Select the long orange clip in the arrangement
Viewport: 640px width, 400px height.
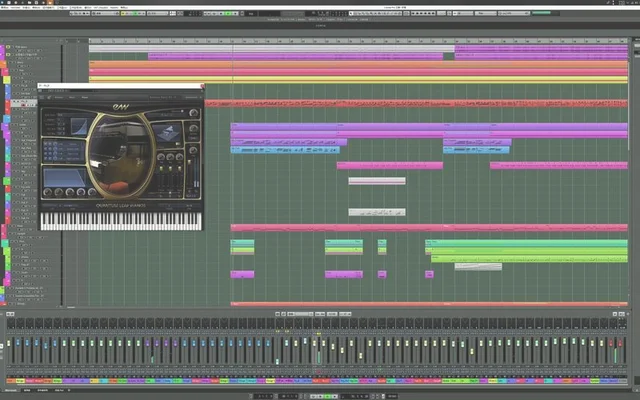coord(358,64)
